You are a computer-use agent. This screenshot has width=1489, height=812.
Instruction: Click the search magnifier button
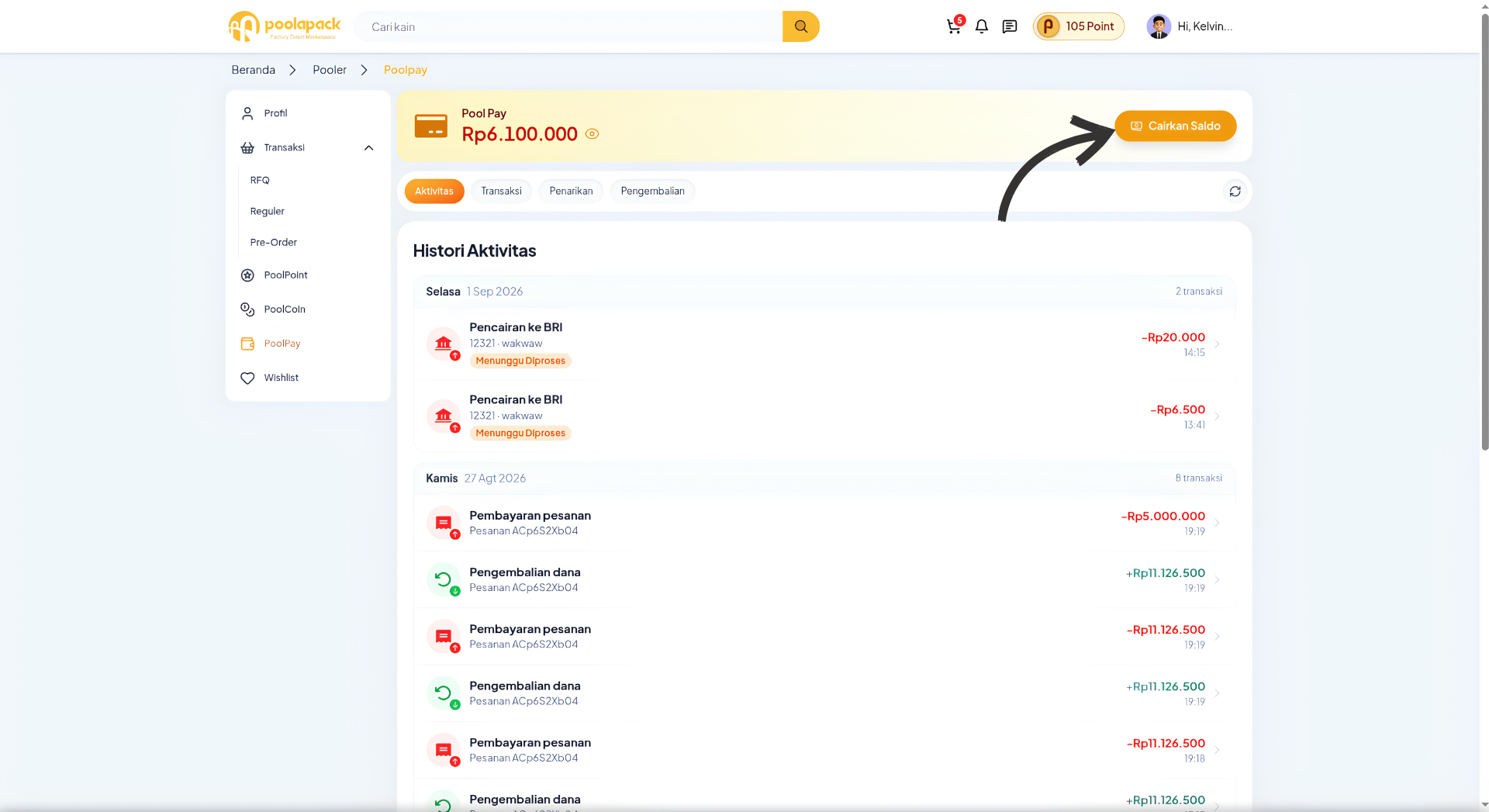801,26
